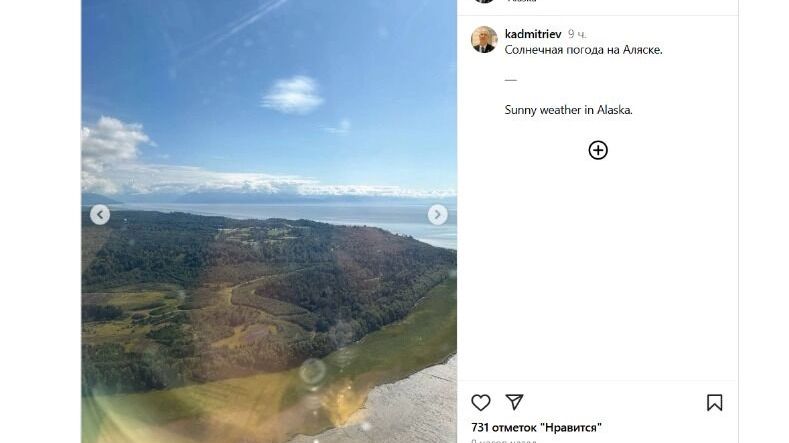Click the small white cloud in the photo
The image size is (789, 443).
pos(292,95)
